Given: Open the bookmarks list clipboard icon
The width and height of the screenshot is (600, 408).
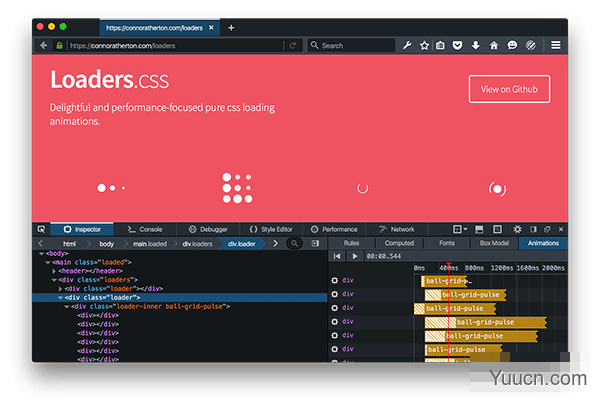Looking at the screenshot, I should (440, 46).
